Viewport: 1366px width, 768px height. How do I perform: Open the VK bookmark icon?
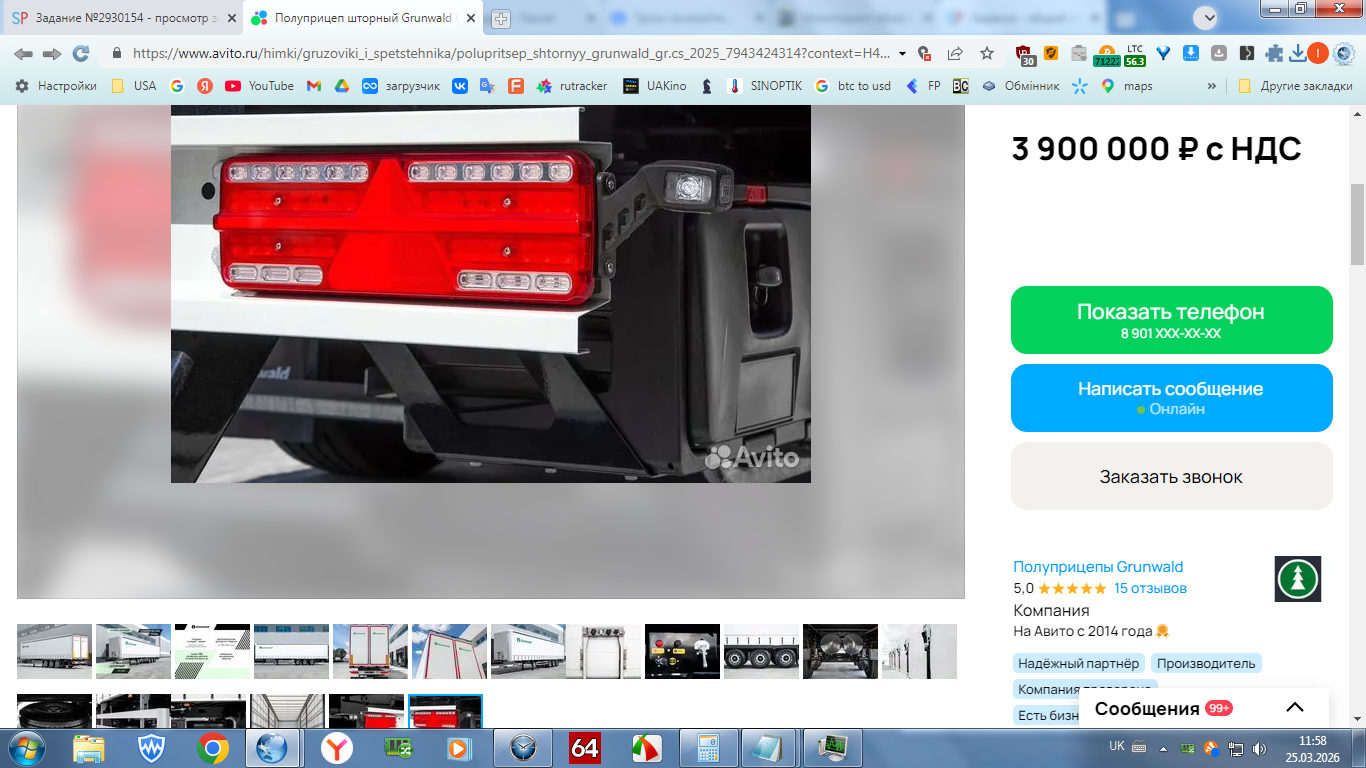pos(460,86)
